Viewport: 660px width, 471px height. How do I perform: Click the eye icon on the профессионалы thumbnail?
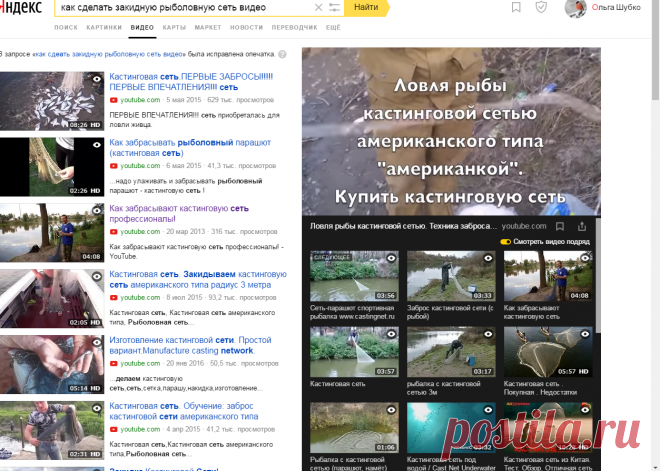[97, 210]
